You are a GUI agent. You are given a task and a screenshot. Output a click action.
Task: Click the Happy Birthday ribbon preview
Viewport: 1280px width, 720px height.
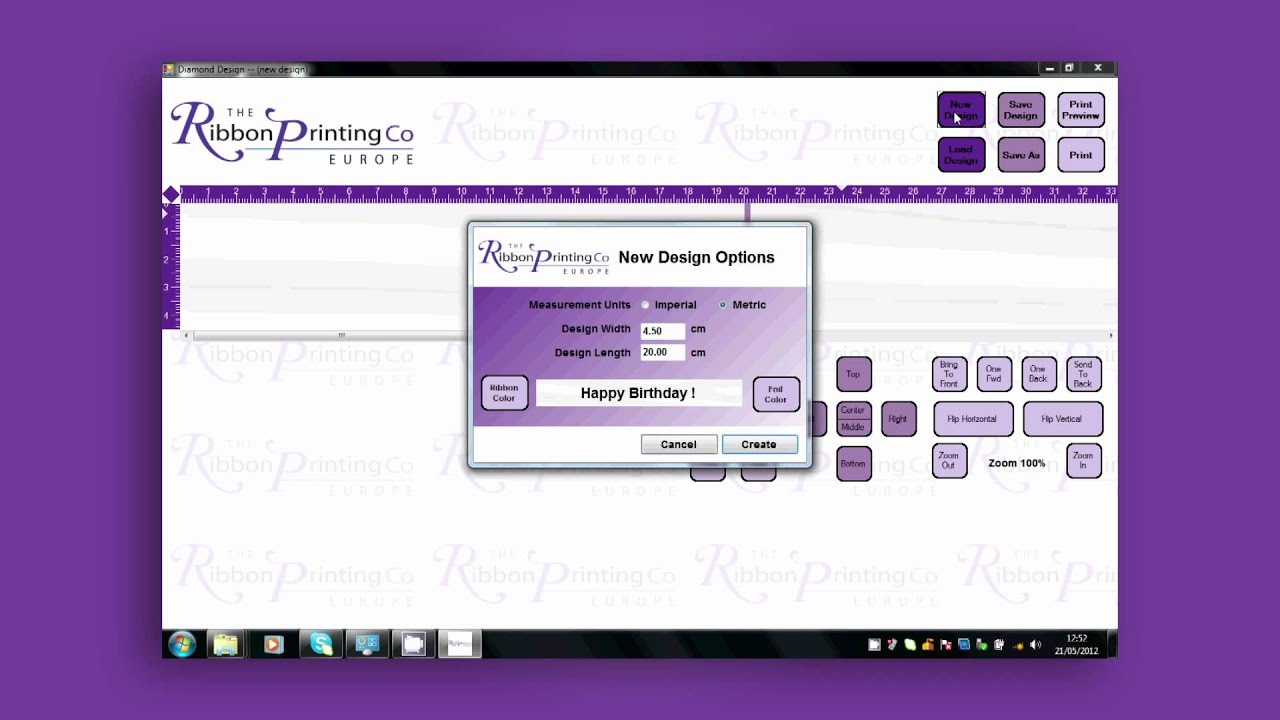click(x=638, y=393)
